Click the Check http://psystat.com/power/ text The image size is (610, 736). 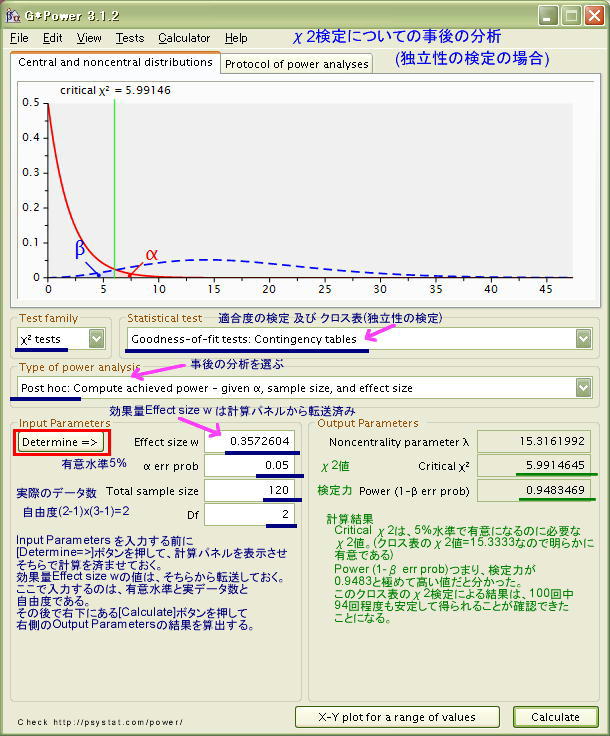tap(100, 722)
